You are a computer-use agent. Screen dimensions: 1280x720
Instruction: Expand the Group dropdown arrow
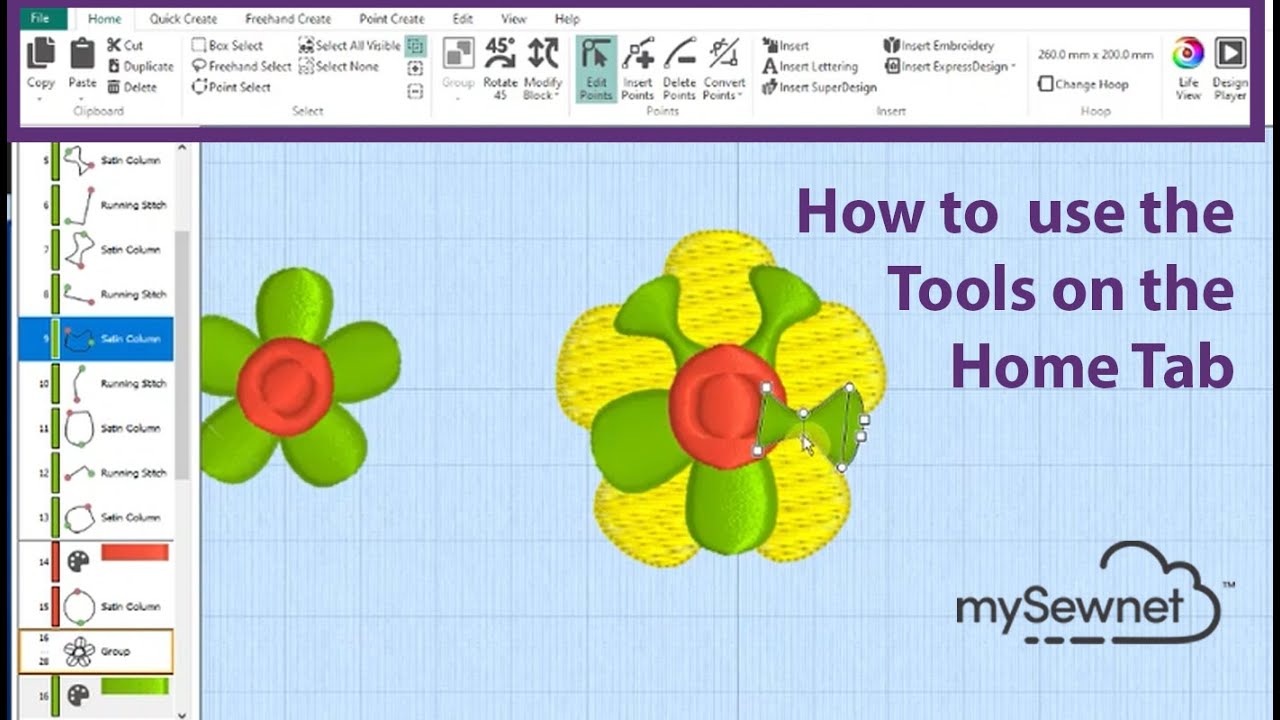[x=458, y=98]
